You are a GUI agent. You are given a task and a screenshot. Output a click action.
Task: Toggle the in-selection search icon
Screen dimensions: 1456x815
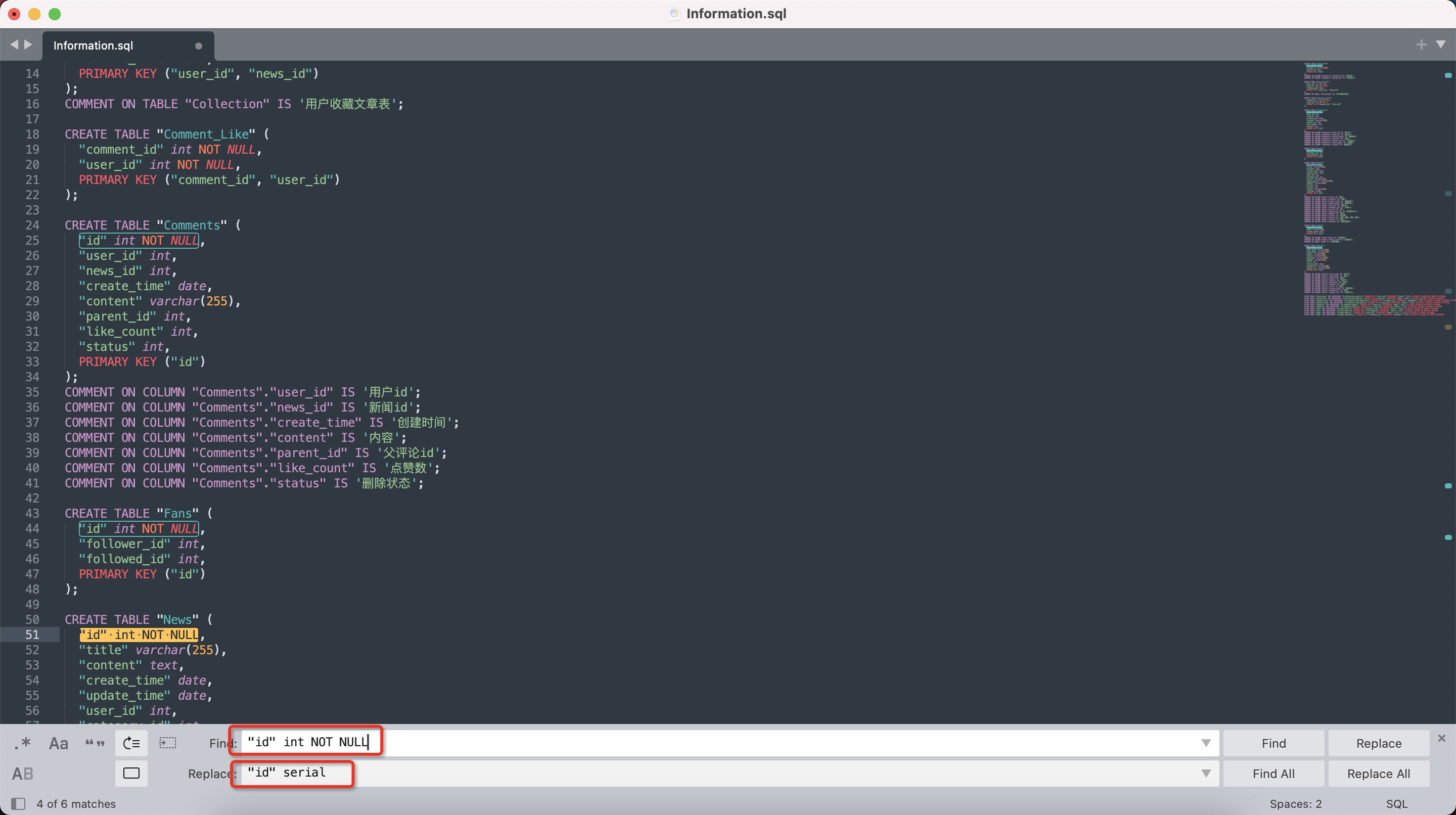click(x=168, y=743)
